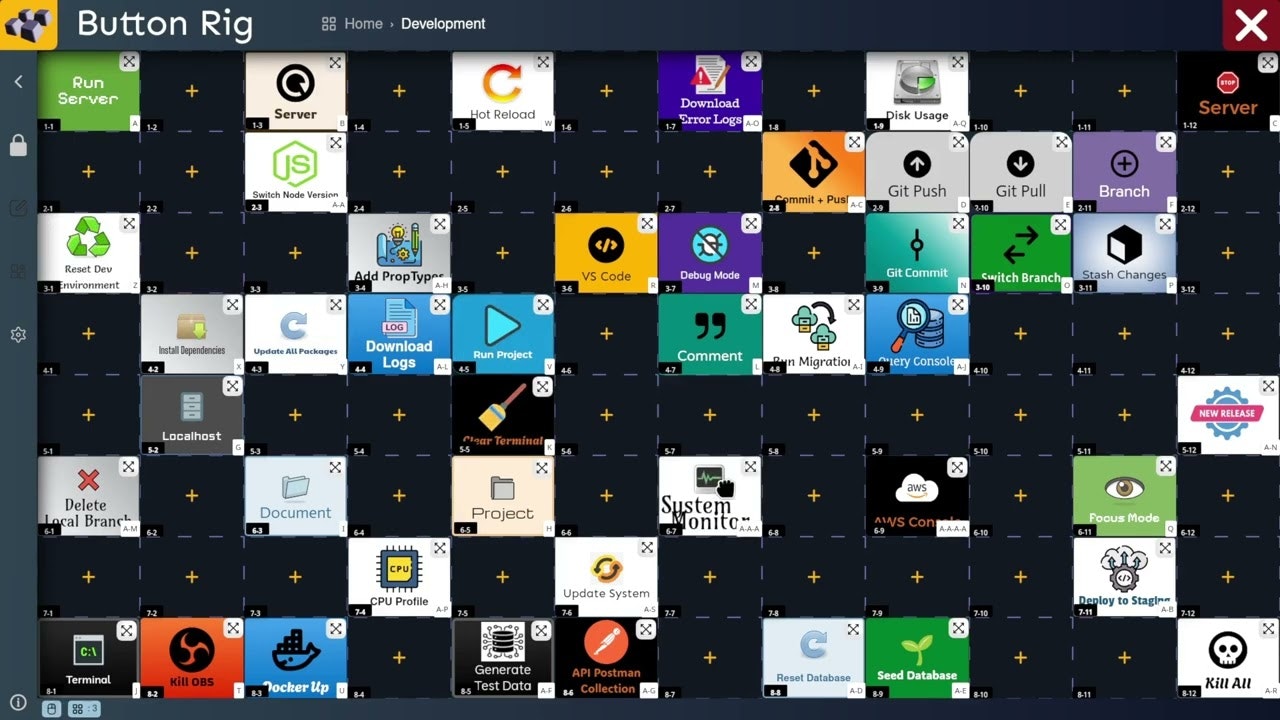Launch the AWS Console tile

tap(917, 496)
